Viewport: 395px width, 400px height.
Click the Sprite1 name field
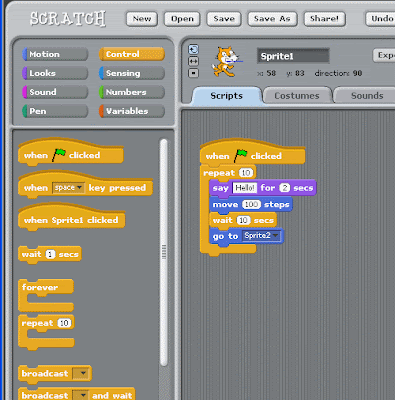[293, 56]
